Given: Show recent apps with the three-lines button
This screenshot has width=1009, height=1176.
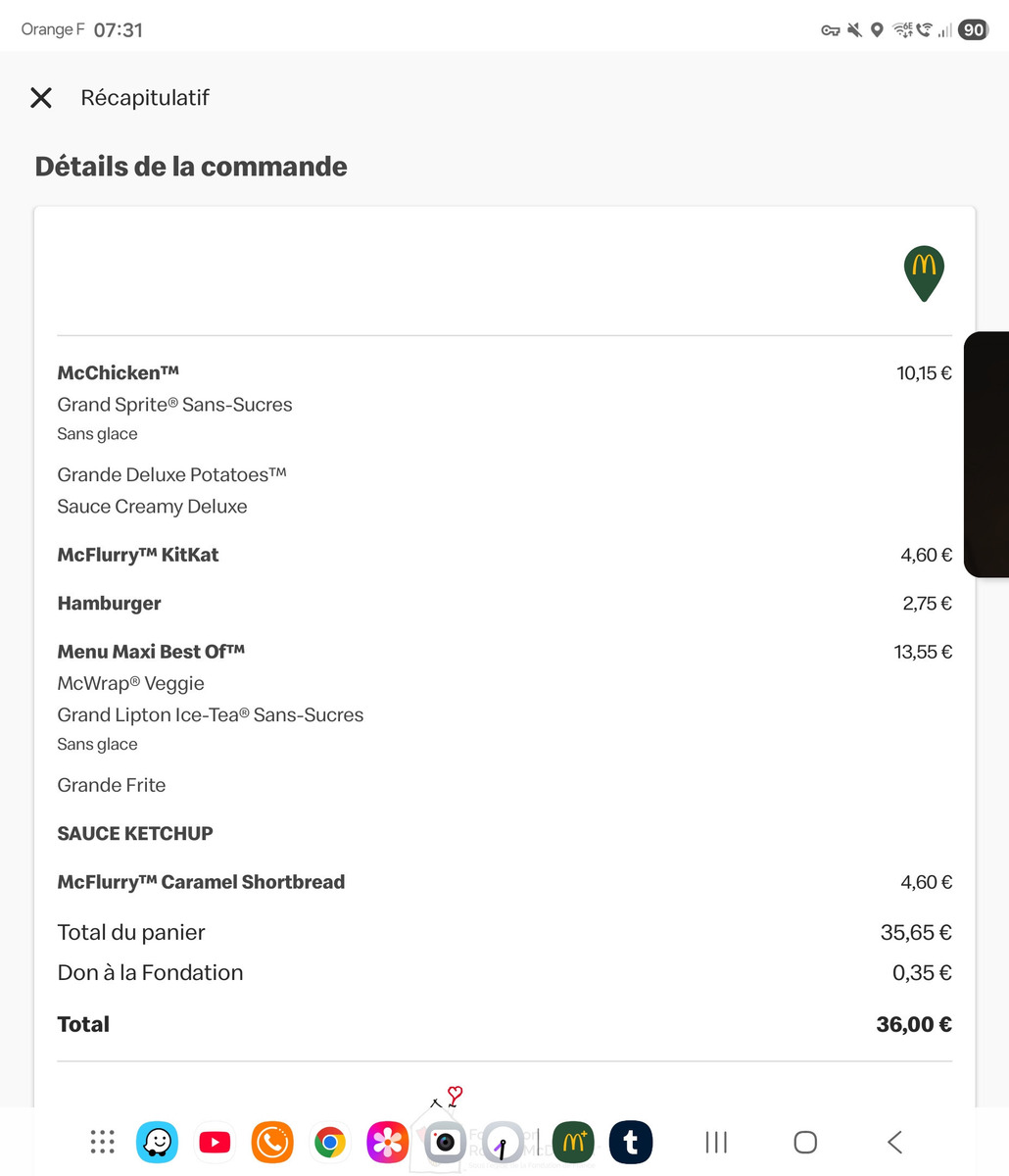Looking at the screenshot, I should click(x=716, y=1142).
